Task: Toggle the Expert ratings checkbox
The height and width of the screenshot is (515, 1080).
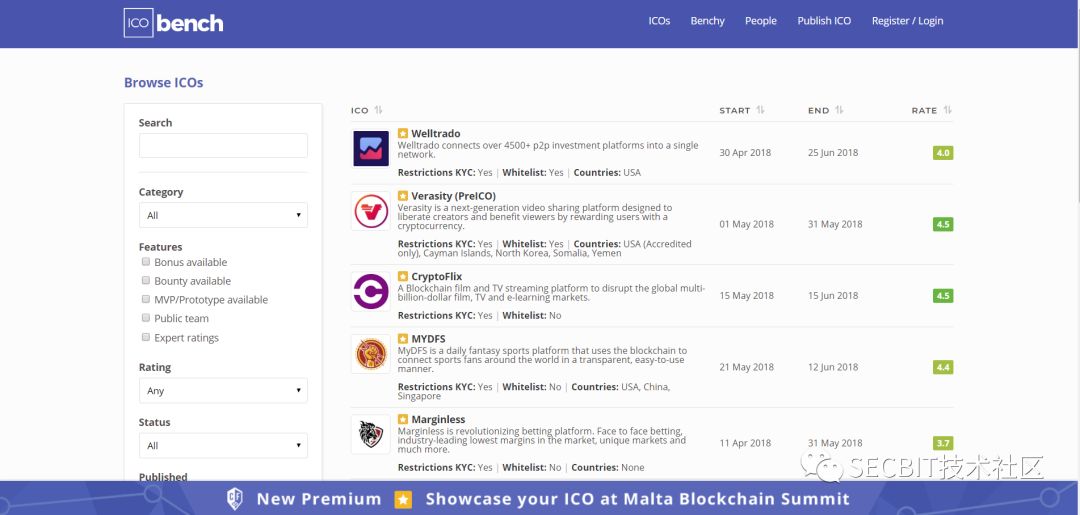Action: 145,337
